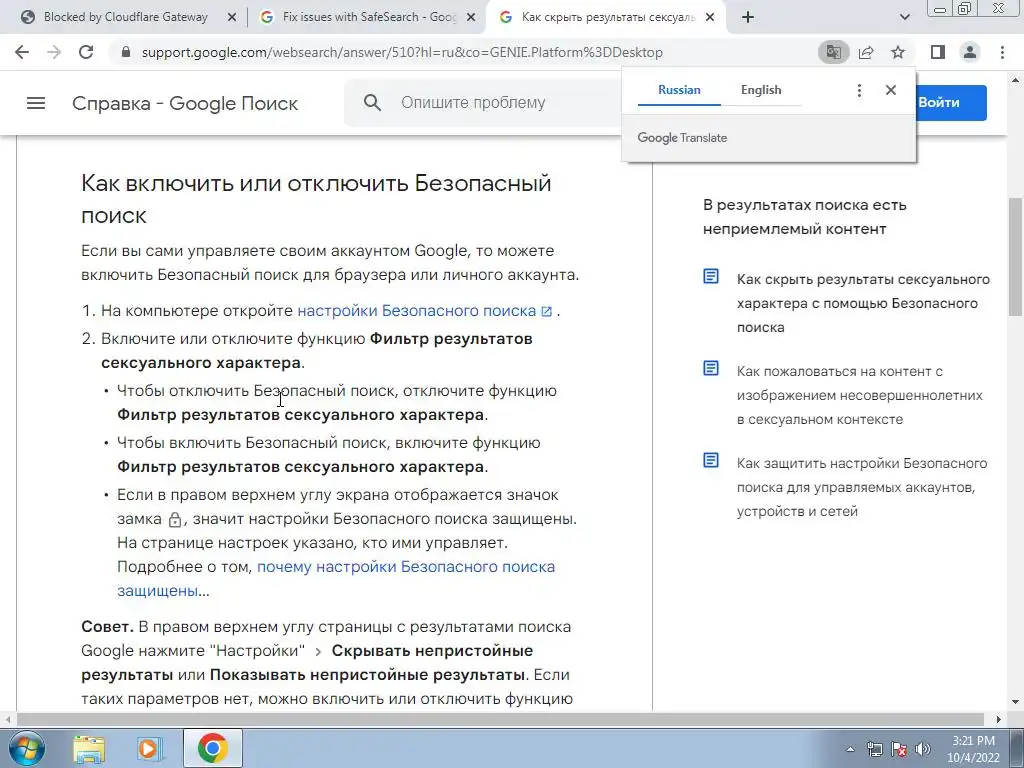Close the Как скрыть результаты tab

(x=711, y=18)
